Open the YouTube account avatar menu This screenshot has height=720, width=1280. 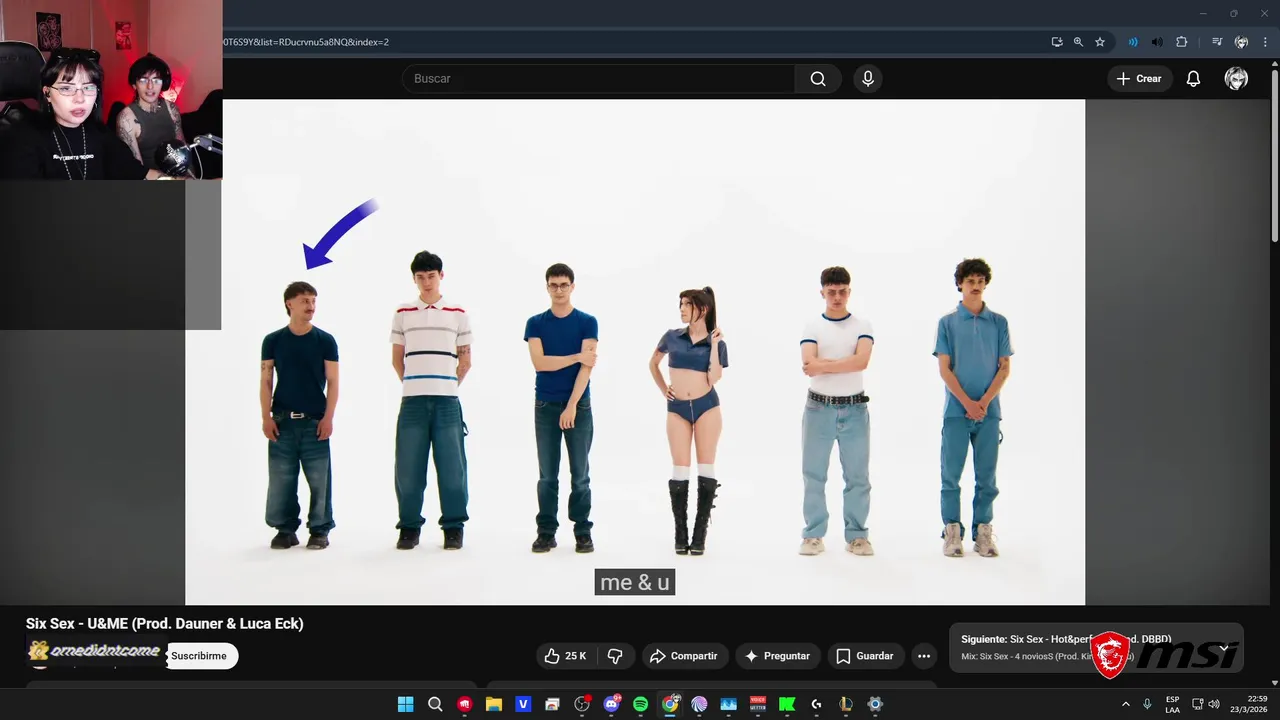point(1236,79)
